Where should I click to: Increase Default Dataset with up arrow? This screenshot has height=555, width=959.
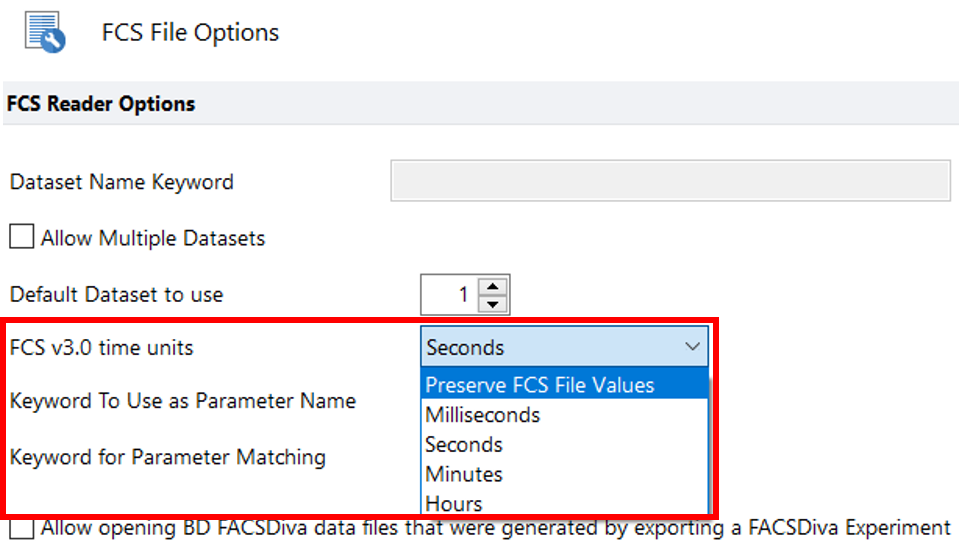[494, 286]
